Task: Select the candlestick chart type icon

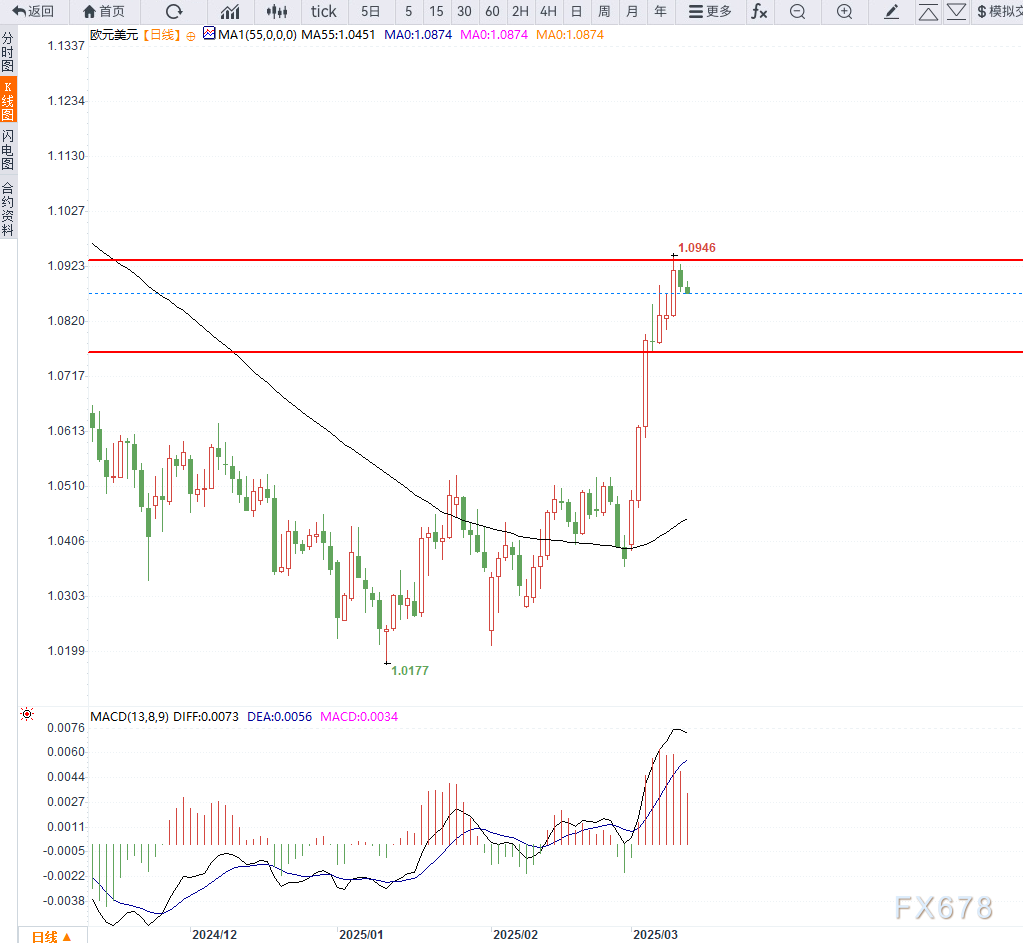Action: coord(277,11)
